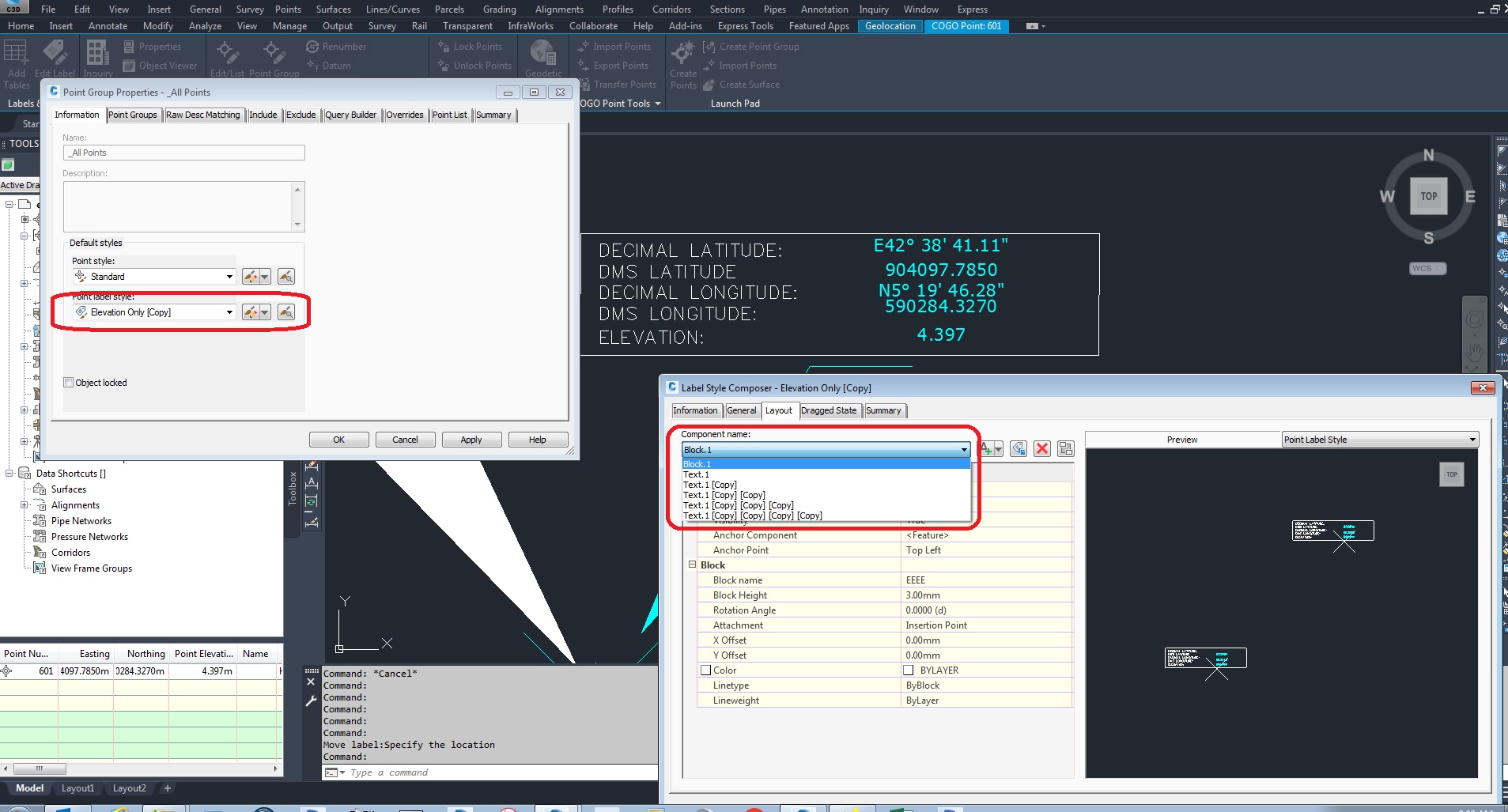Click style detail icon for Point label style

tap(286, 312)
